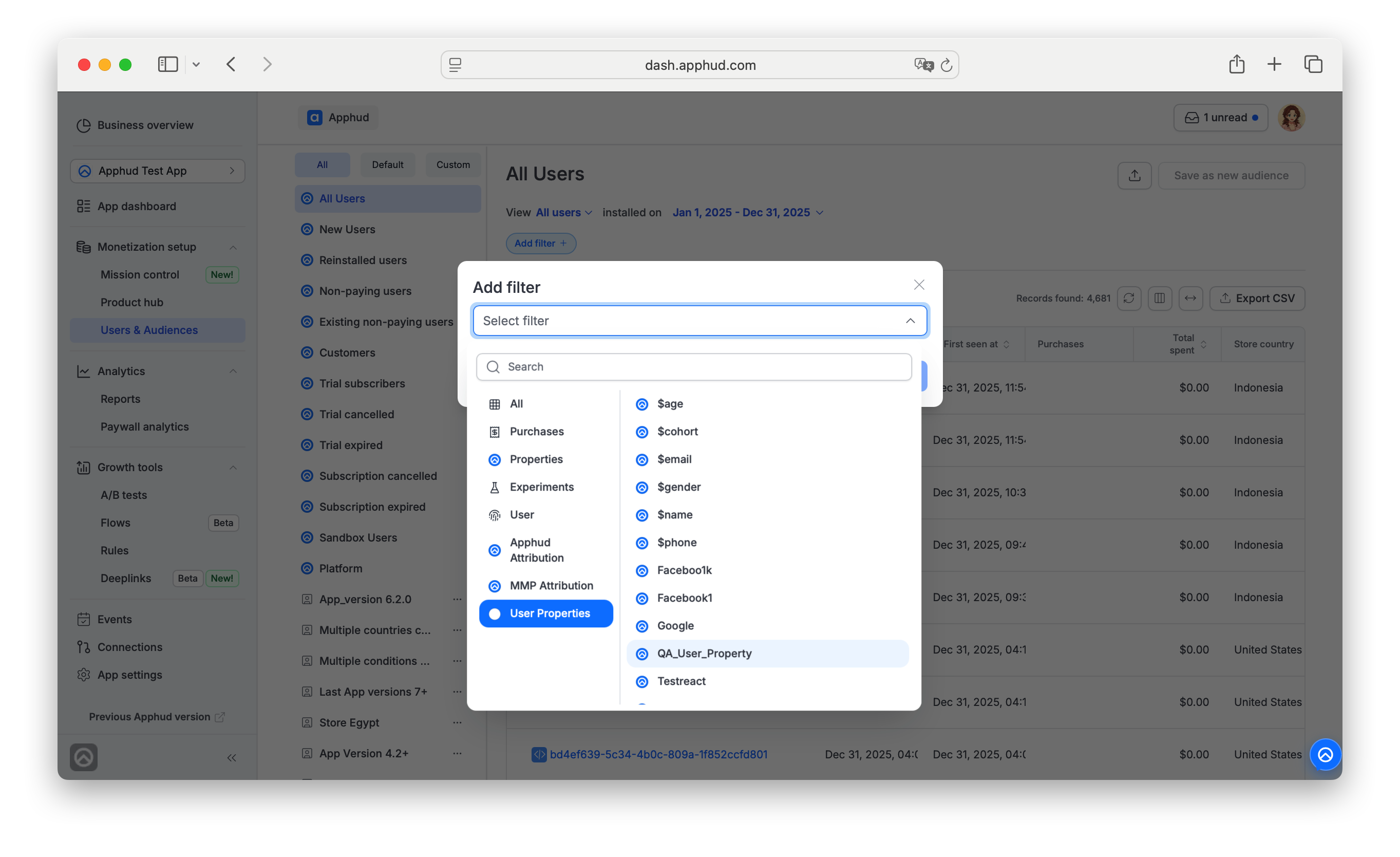Open options for Last App versions 7+
Image resolution: width=1400 pixels, height=857 pixels.
(x=457, y=692)
